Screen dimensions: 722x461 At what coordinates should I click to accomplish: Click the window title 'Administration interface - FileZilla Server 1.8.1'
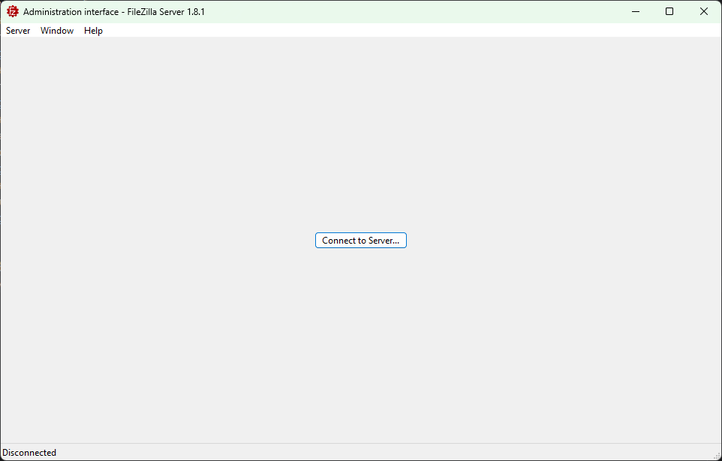point(114,12)
